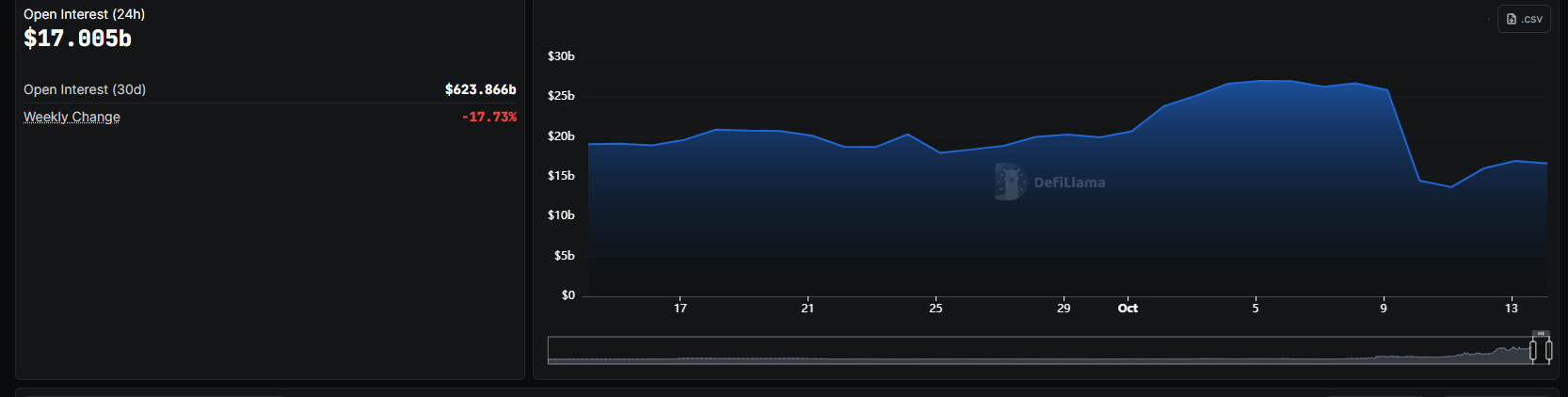Click the 29 date tick on the x-axis
This screenshot has width=1568, height=397.
point(1064,309)
